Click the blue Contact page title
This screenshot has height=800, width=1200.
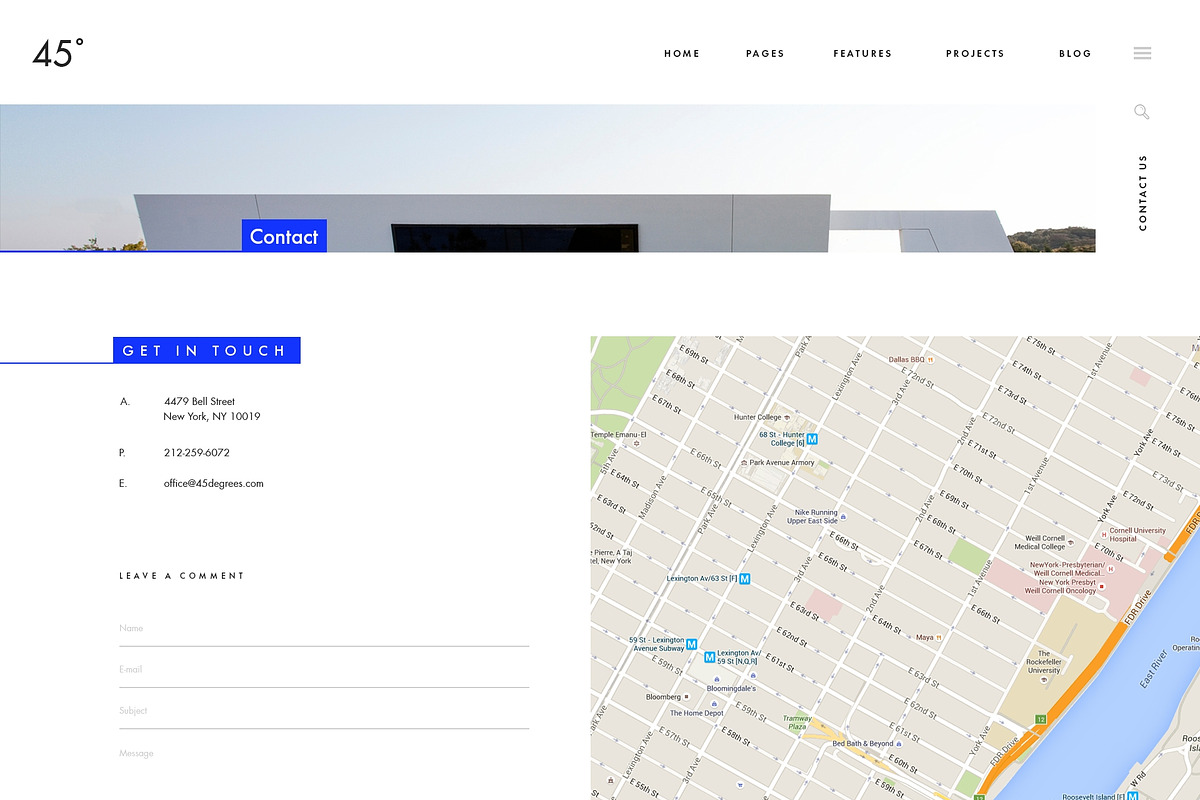(284, 236)
